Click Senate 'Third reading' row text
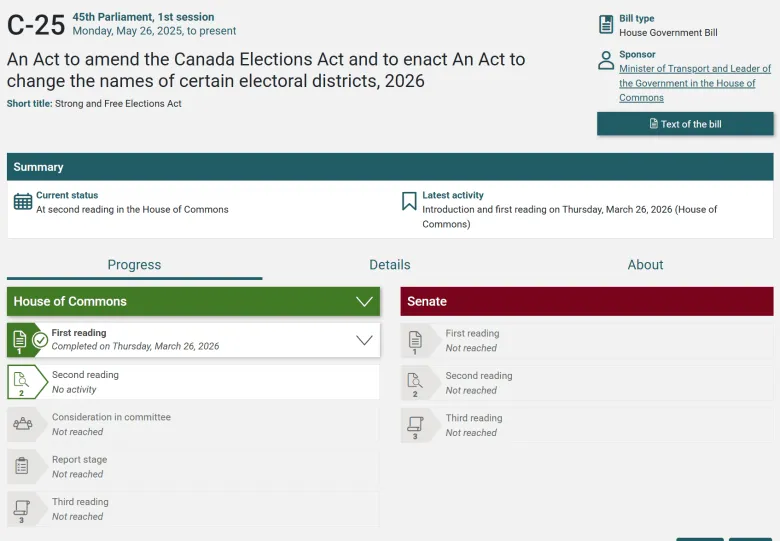The width and height of the screenshot is (780, 541). tap(474, 418)
